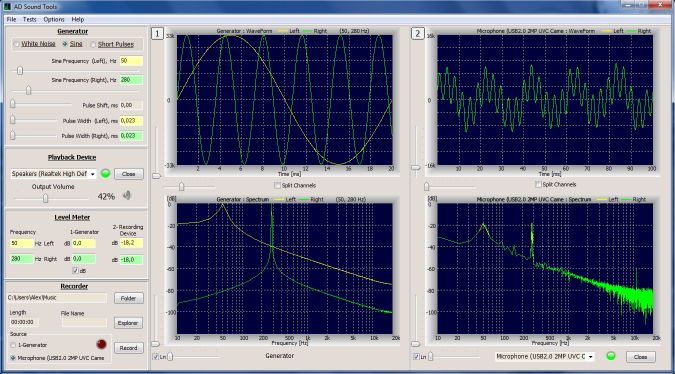Click the panel number 1 badge
The height and width of the screenshot is (374, 675).
click(157, 34)
